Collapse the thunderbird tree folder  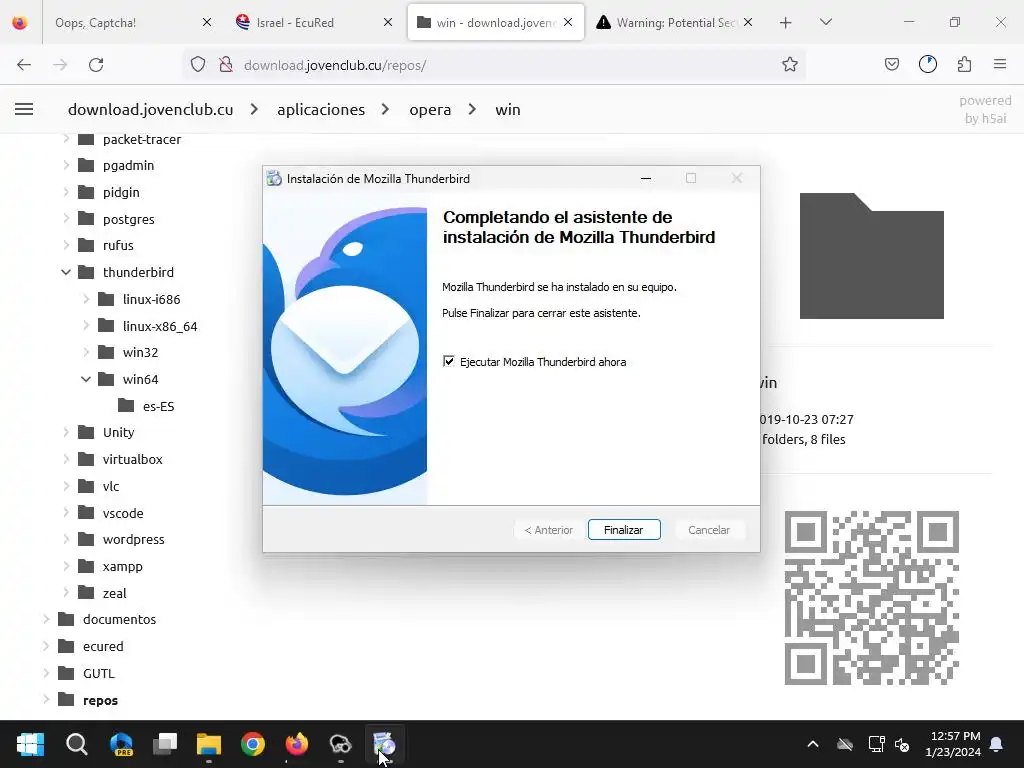[x=66, y=272]
